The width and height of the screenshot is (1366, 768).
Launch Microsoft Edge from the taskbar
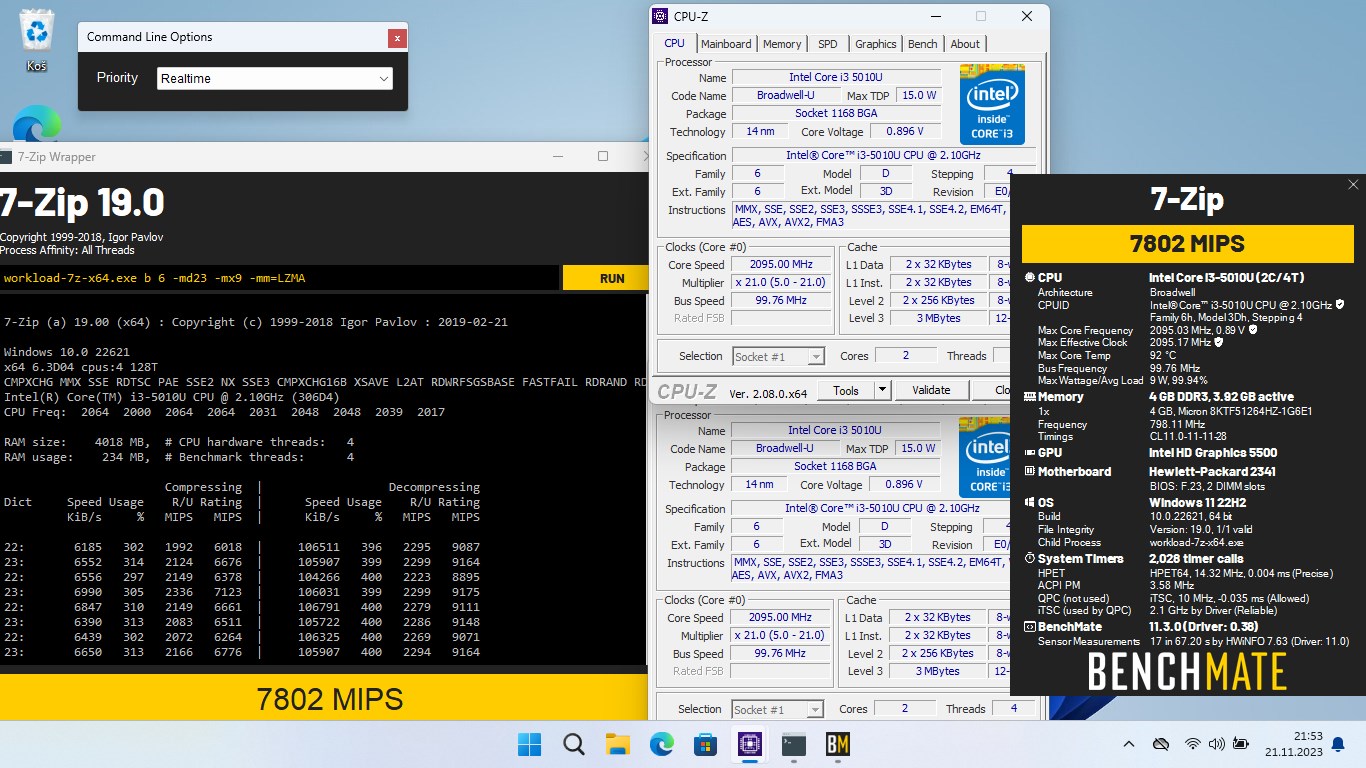click(x=661, y=744)
